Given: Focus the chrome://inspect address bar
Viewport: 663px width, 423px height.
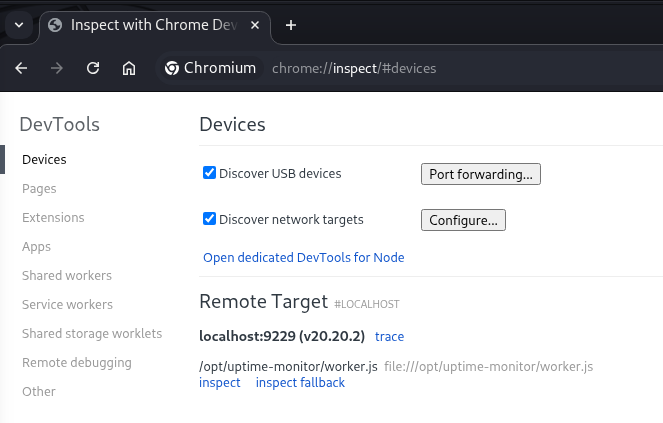Looking at the screenshot, I should pyautogui.click(x=354, y=69).
